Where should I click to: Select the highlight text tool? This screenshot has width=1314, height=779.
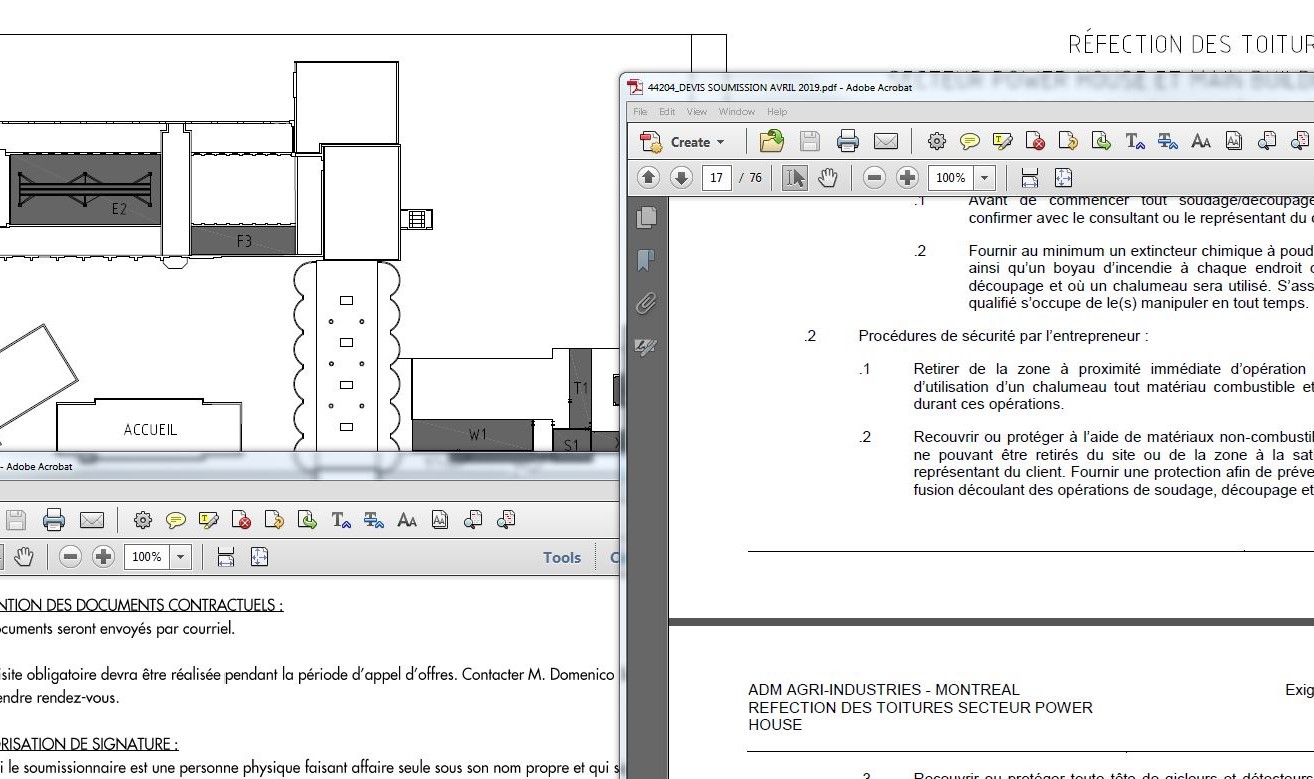1002,141
